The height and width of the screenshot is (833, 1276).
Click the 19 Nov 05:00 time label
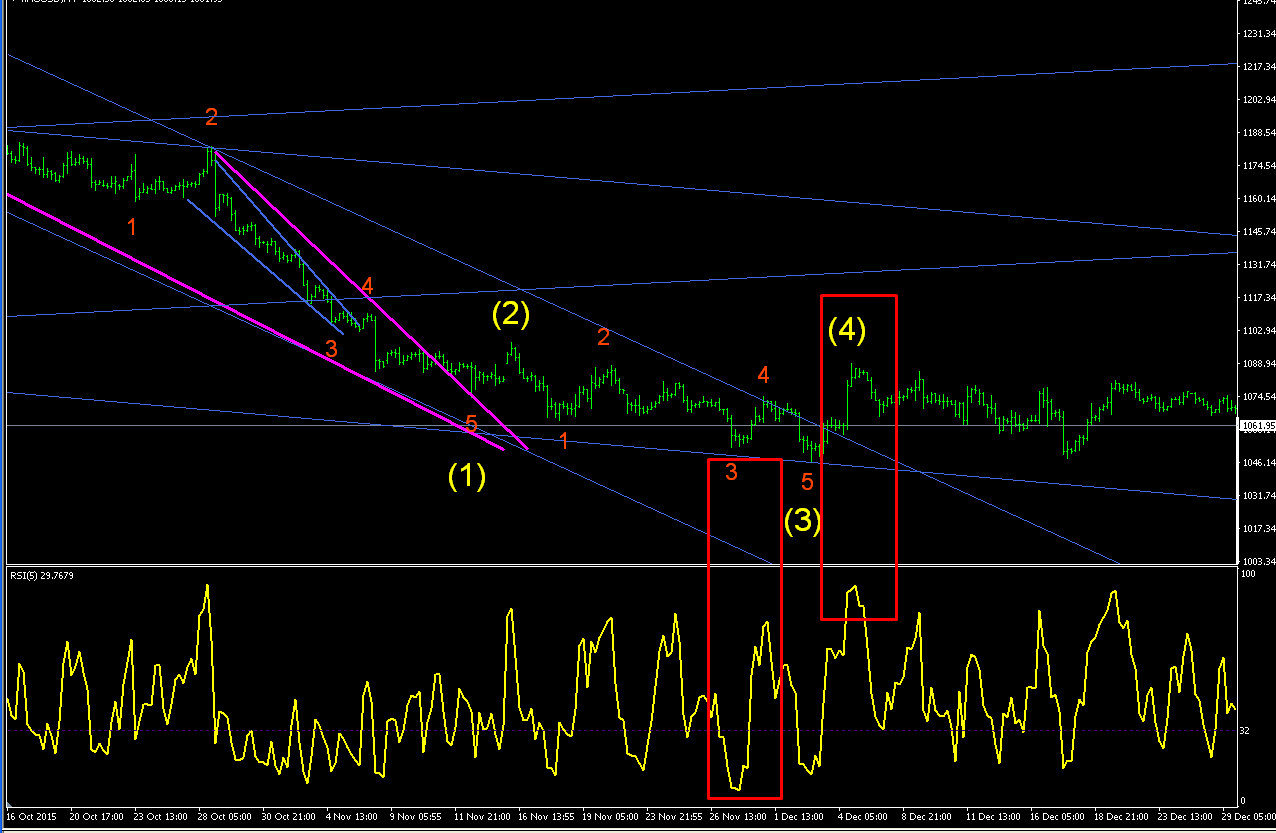pyautogui.click(x=611, y=817)
